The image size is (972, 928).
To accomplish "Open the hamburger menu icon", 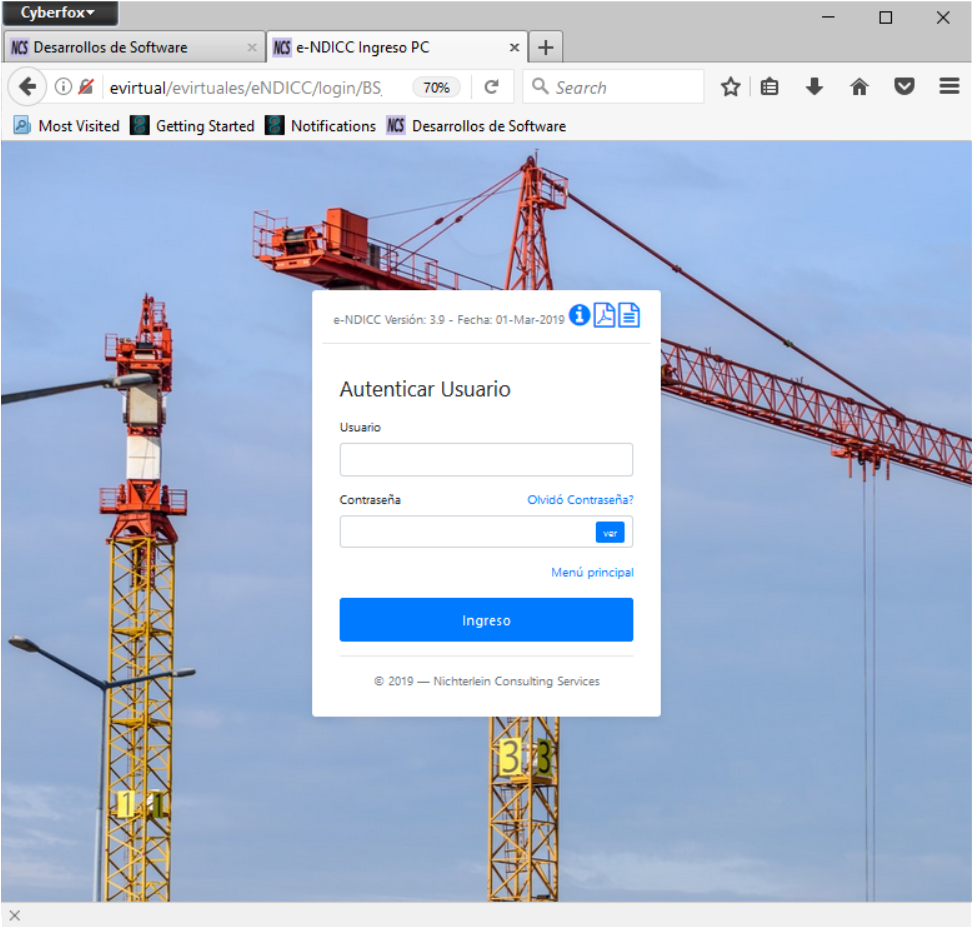I will tap(949, 87).
